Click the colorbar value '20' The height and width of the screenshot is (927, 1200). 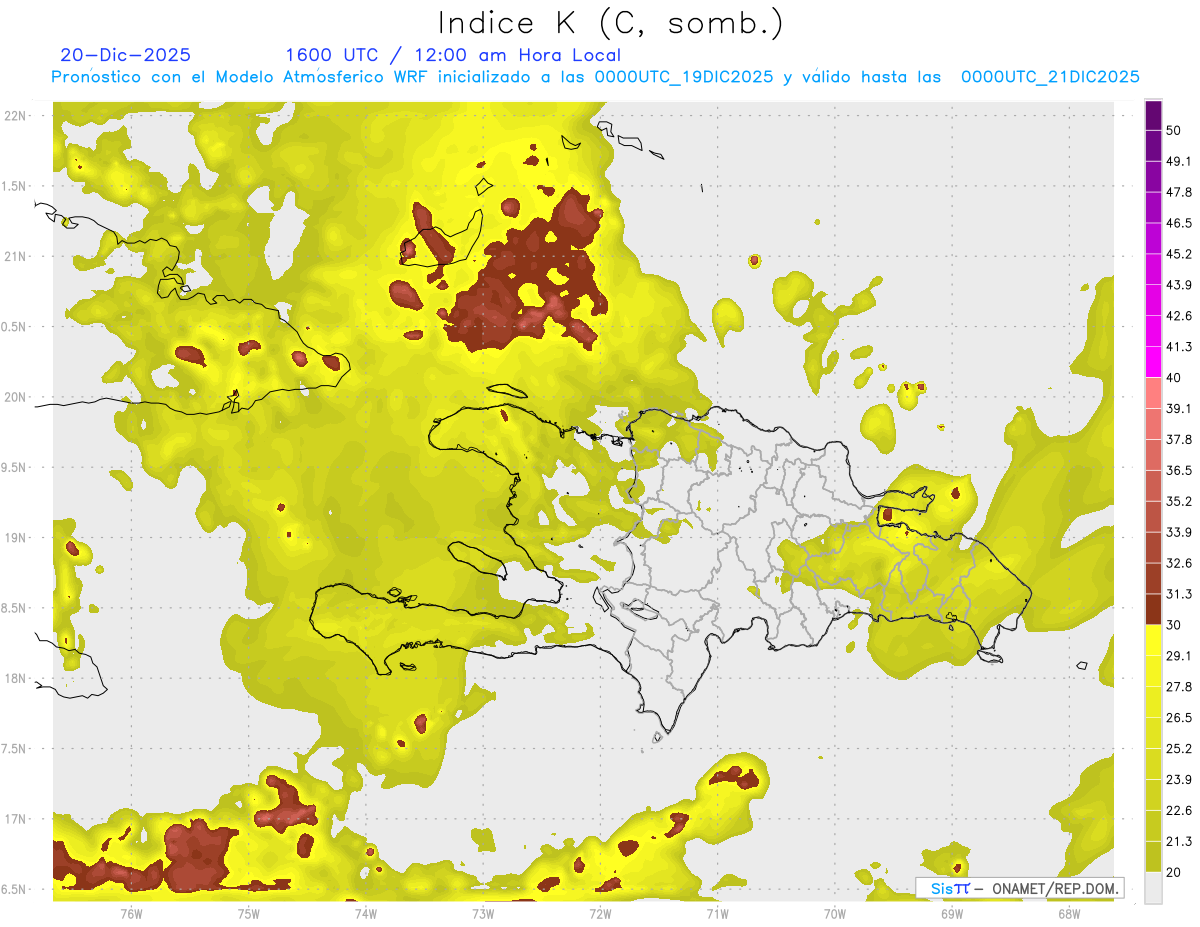point(1174,872)
